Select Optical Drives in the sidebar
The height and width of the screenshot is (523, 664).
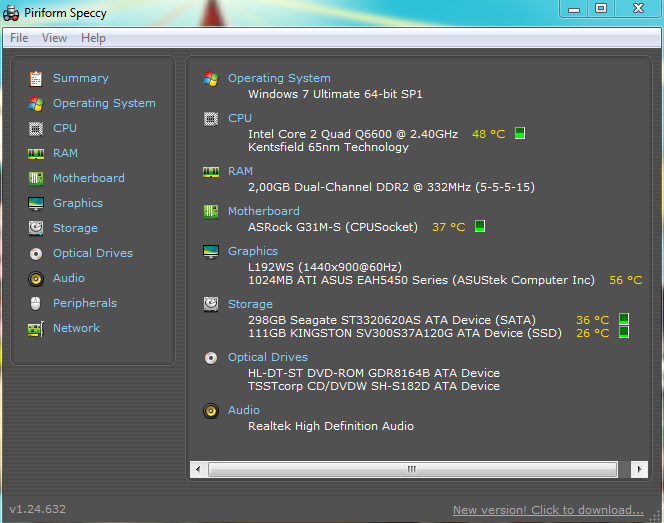click(93, 253)
